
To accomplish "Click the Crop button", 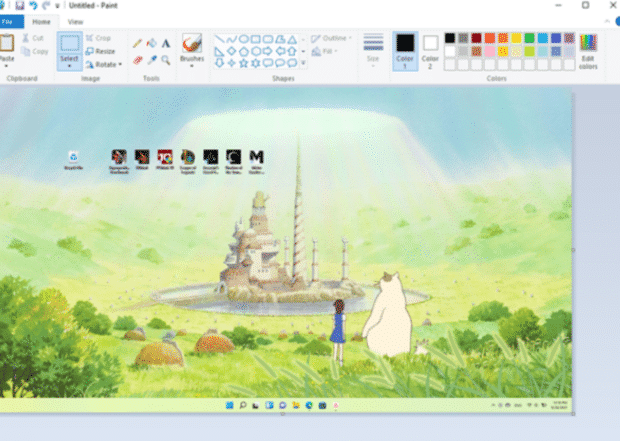I will tap(98, 38).
